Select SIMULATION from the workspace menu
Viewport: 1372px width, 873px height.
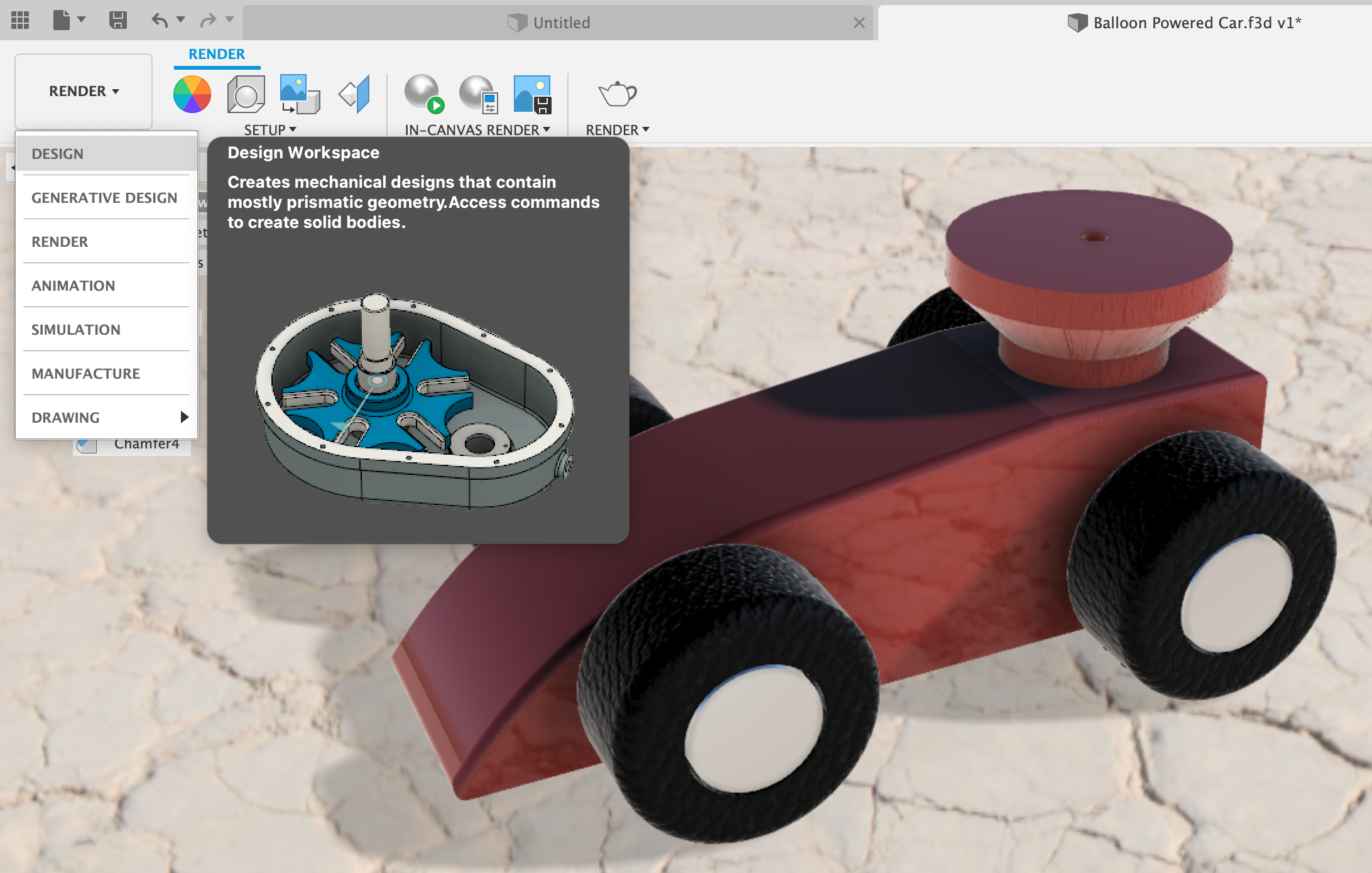coord(76,329)
